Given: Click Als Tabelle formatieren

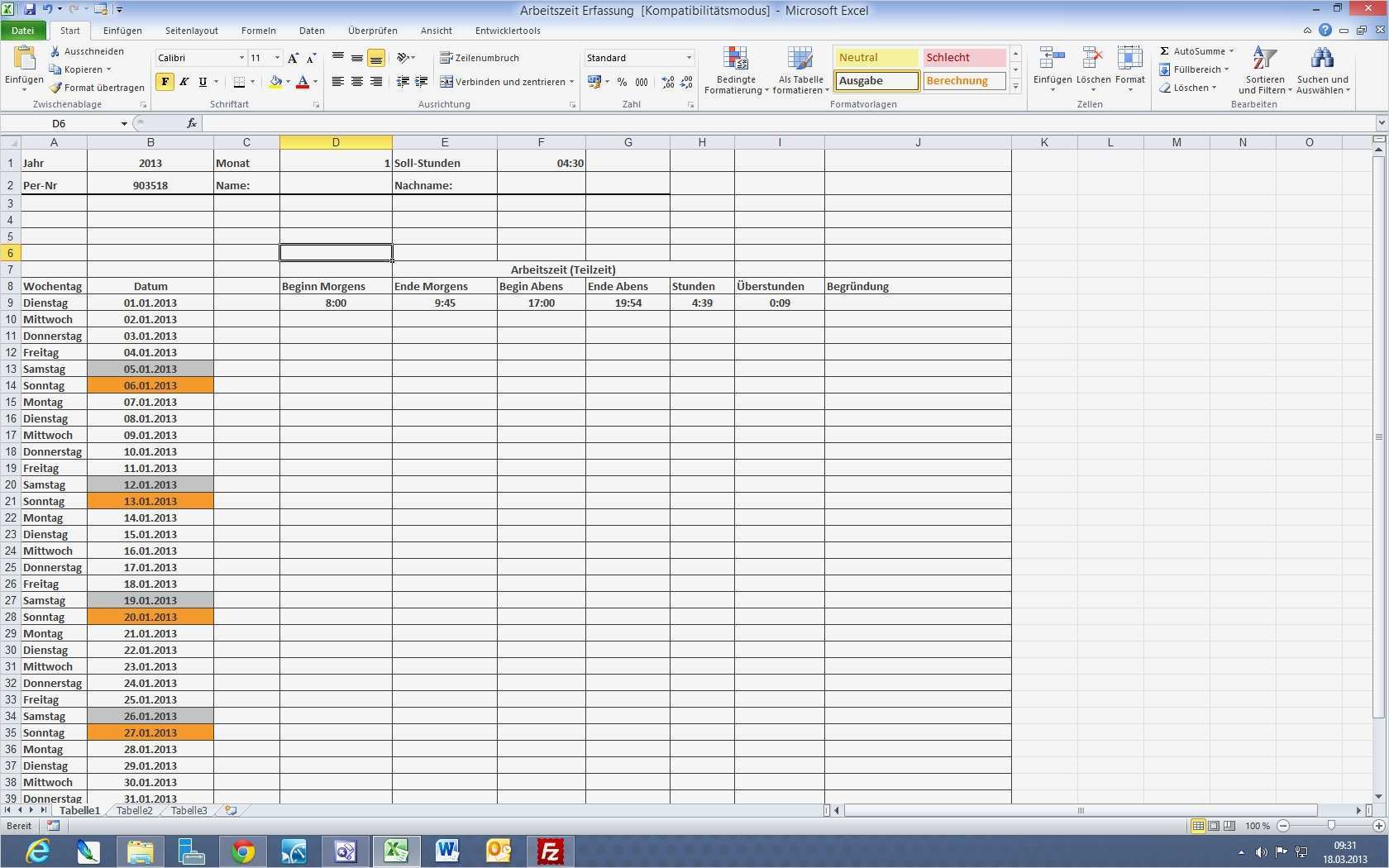Looking at the screenshot, I should 799,70.
